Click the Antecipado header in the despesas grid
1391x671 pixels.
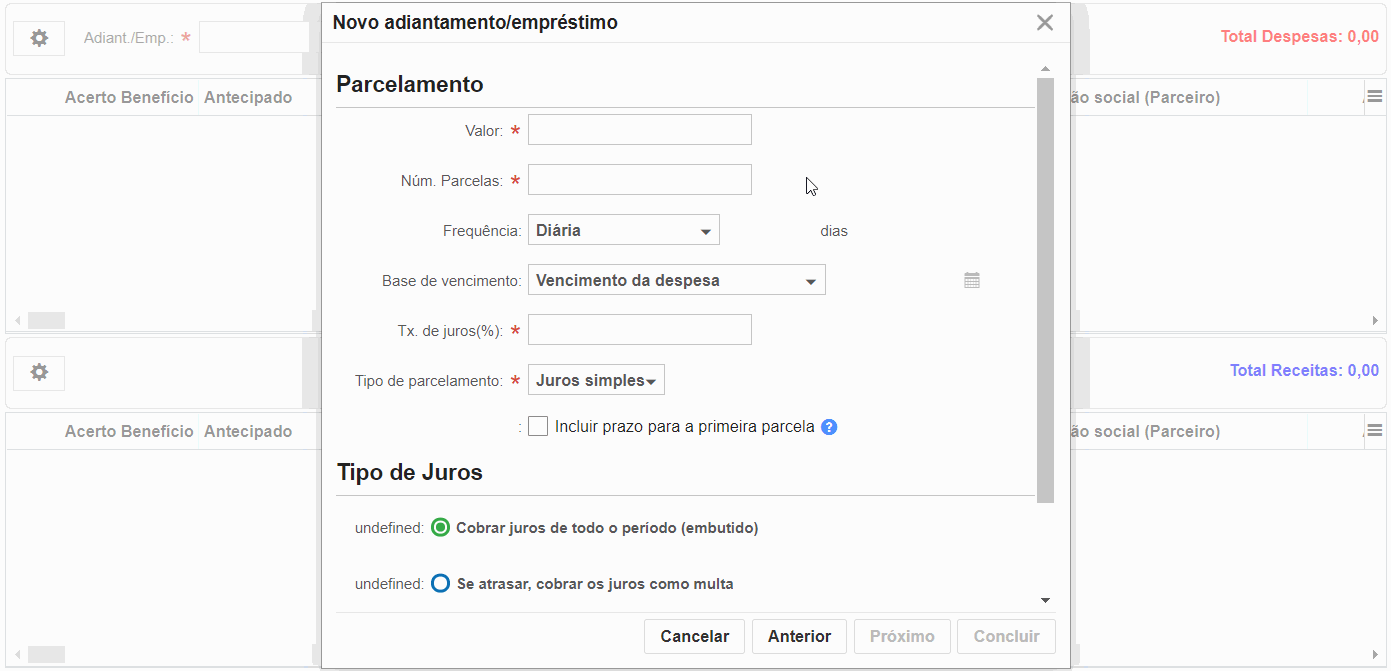click(x=248, y=97)
